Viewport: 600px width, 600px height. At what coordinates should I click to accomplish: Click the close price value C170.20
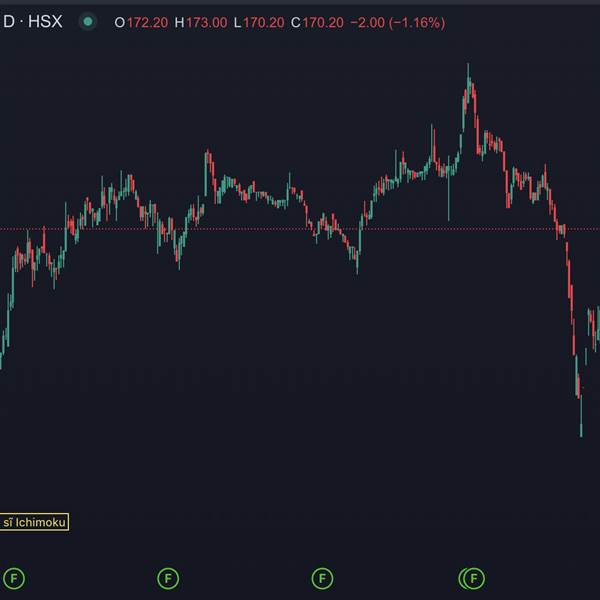[317, 23]
